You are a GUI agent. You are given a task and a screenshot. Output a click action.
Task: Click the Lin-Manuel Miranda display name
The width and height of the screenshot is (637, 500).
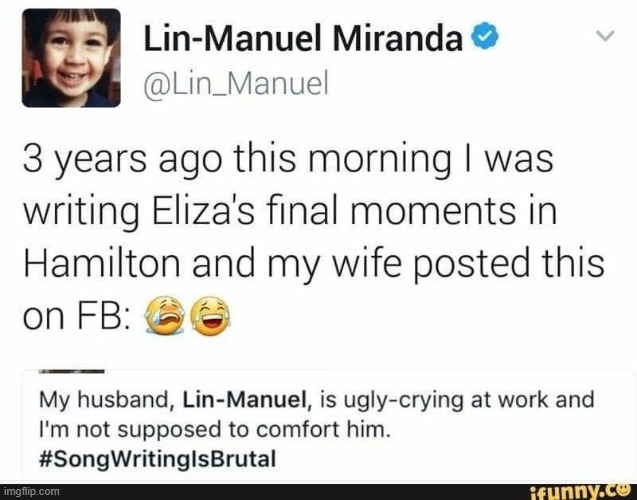(303, 38)
